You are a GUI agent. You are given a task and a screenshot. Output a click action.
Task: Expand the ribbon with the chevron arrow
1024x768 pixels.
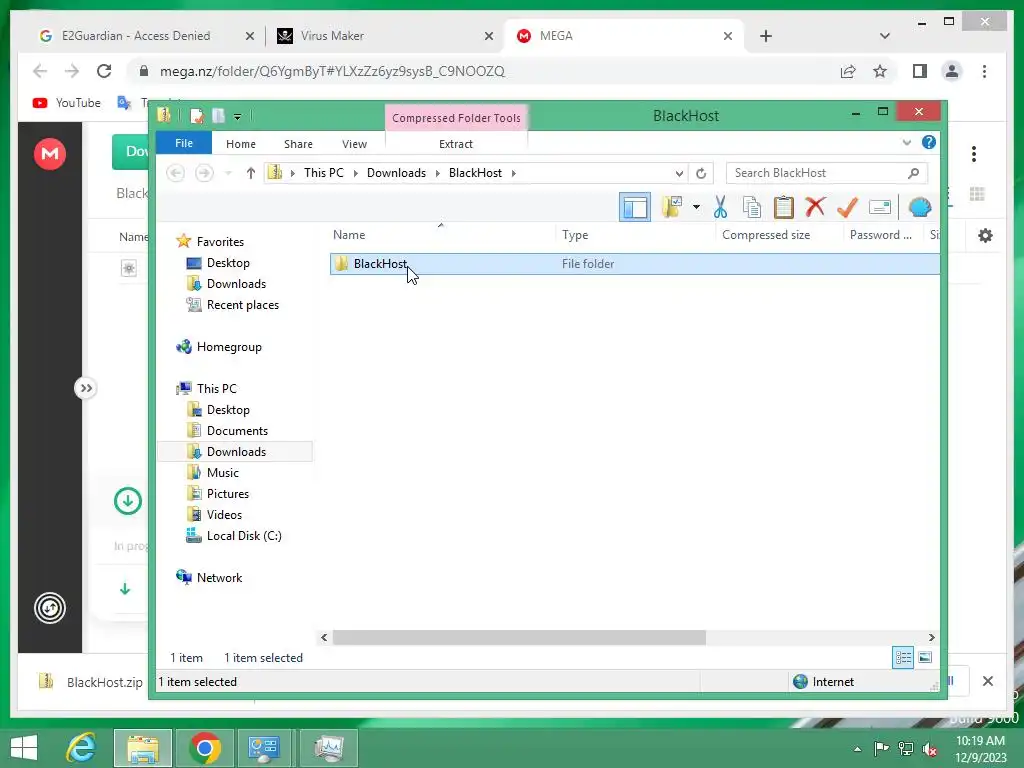click(x=906, y=142)
